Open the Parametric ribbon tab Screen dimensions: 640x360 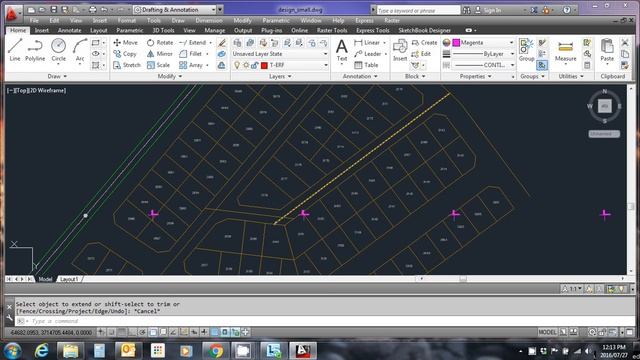pyautogui.click(x=129, y=30)
